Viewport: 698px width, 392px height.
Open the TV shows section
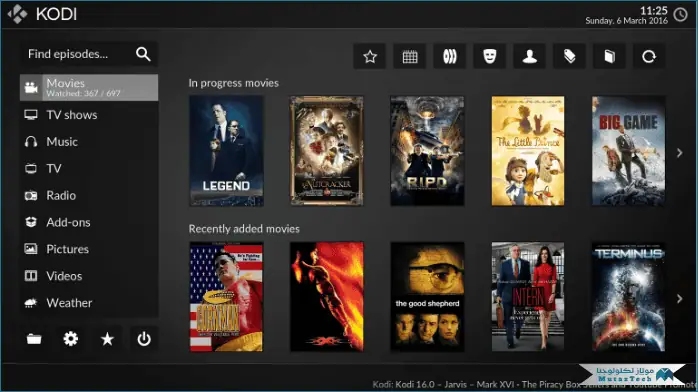[89, 115]
